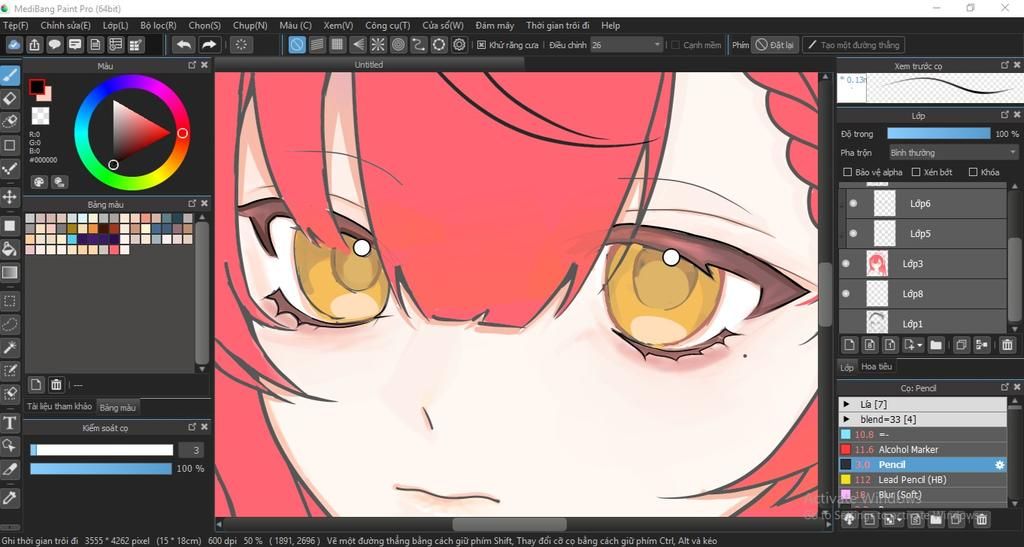Select the Gradient tool

click(10, 272)
